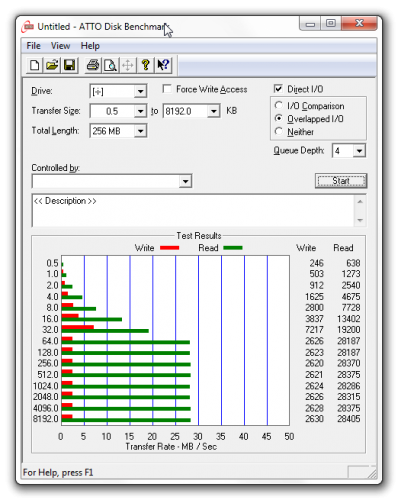The width and height of the screenshot is (398, 500).
Task: Click the status bar resize grip
Action: pos(372,473)
